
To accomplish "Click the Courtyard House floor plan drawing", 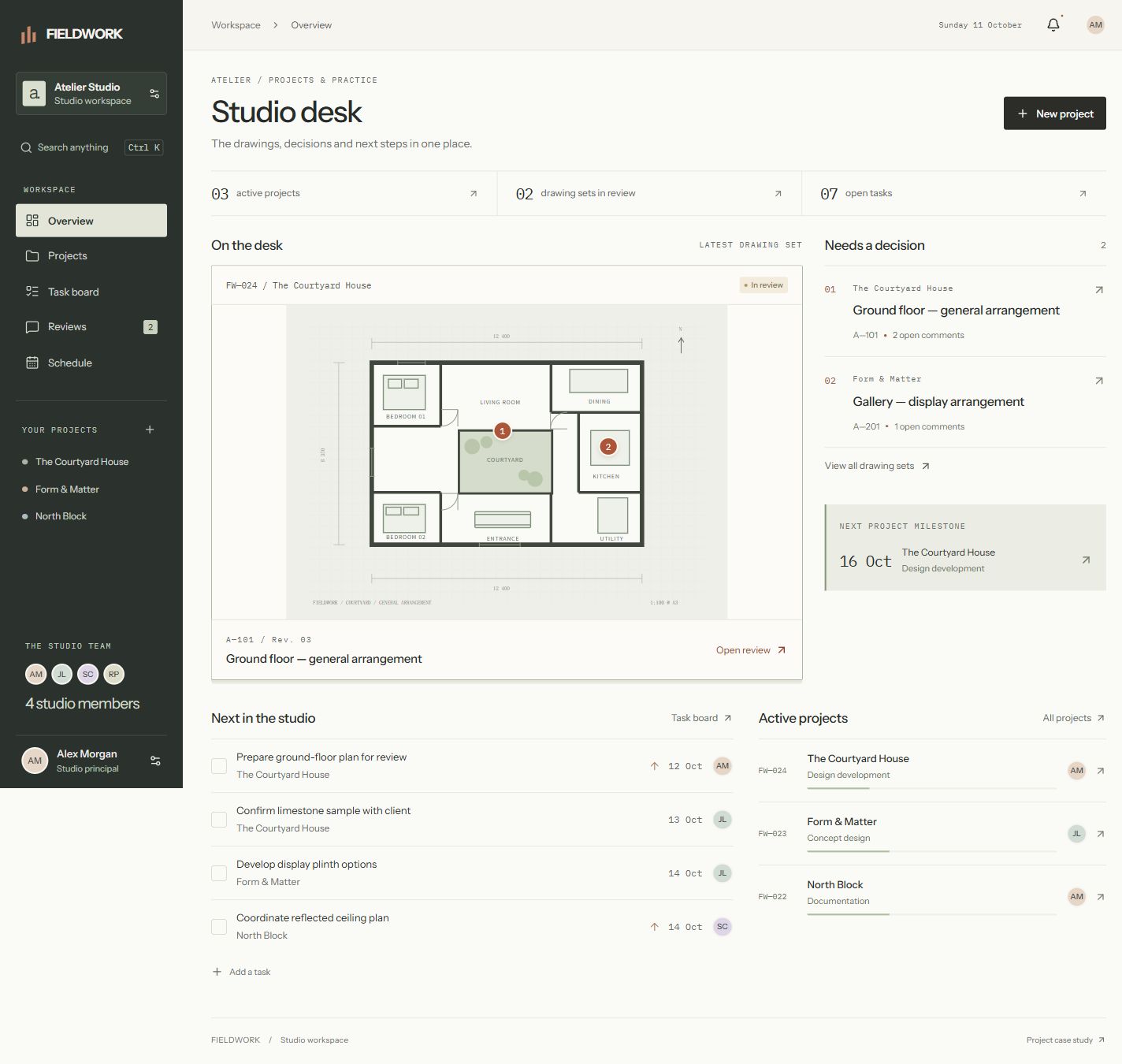I will coord(507,462).
